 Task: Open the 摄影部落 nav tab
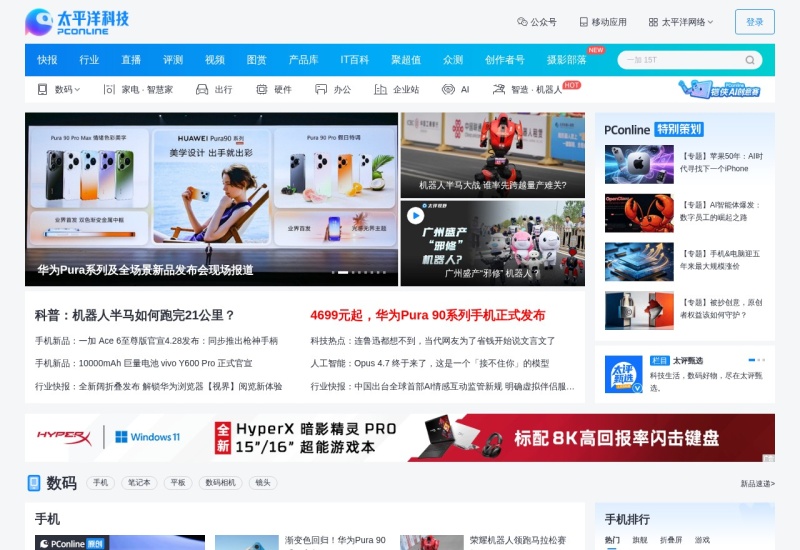pos(566,60)
